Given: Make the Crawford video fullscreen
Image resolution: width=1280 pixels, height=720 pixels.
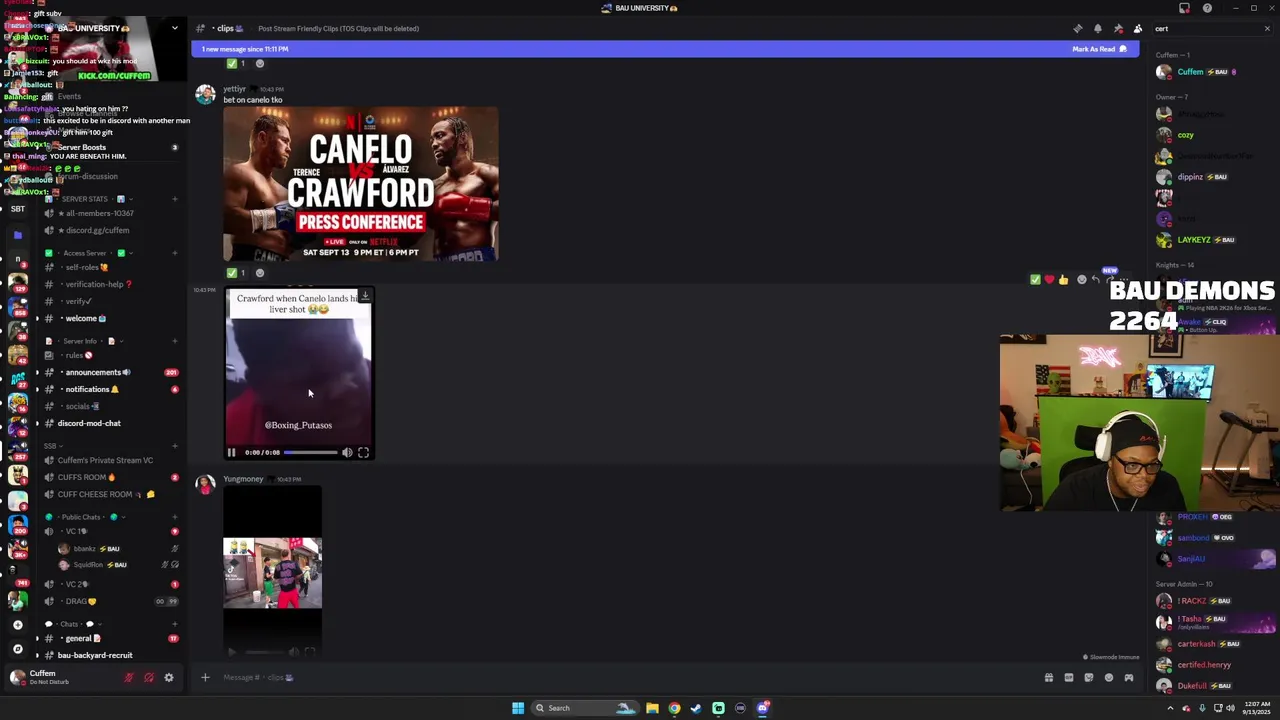Looking at the screenshot, I should pos(364,453).
